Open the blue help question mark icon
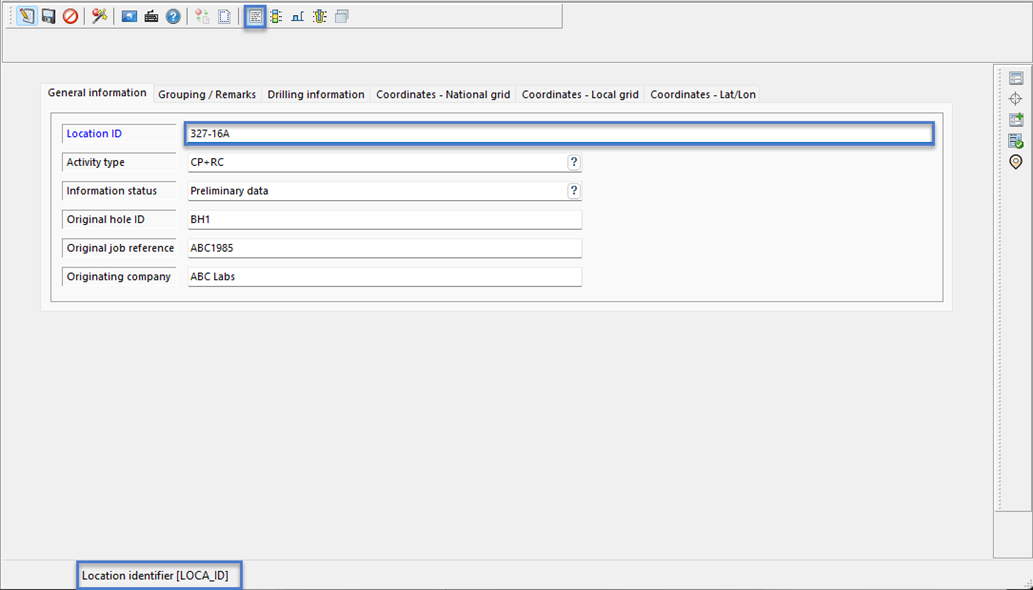This screenshot has width=1033, height=590. [x=173, y=17]
